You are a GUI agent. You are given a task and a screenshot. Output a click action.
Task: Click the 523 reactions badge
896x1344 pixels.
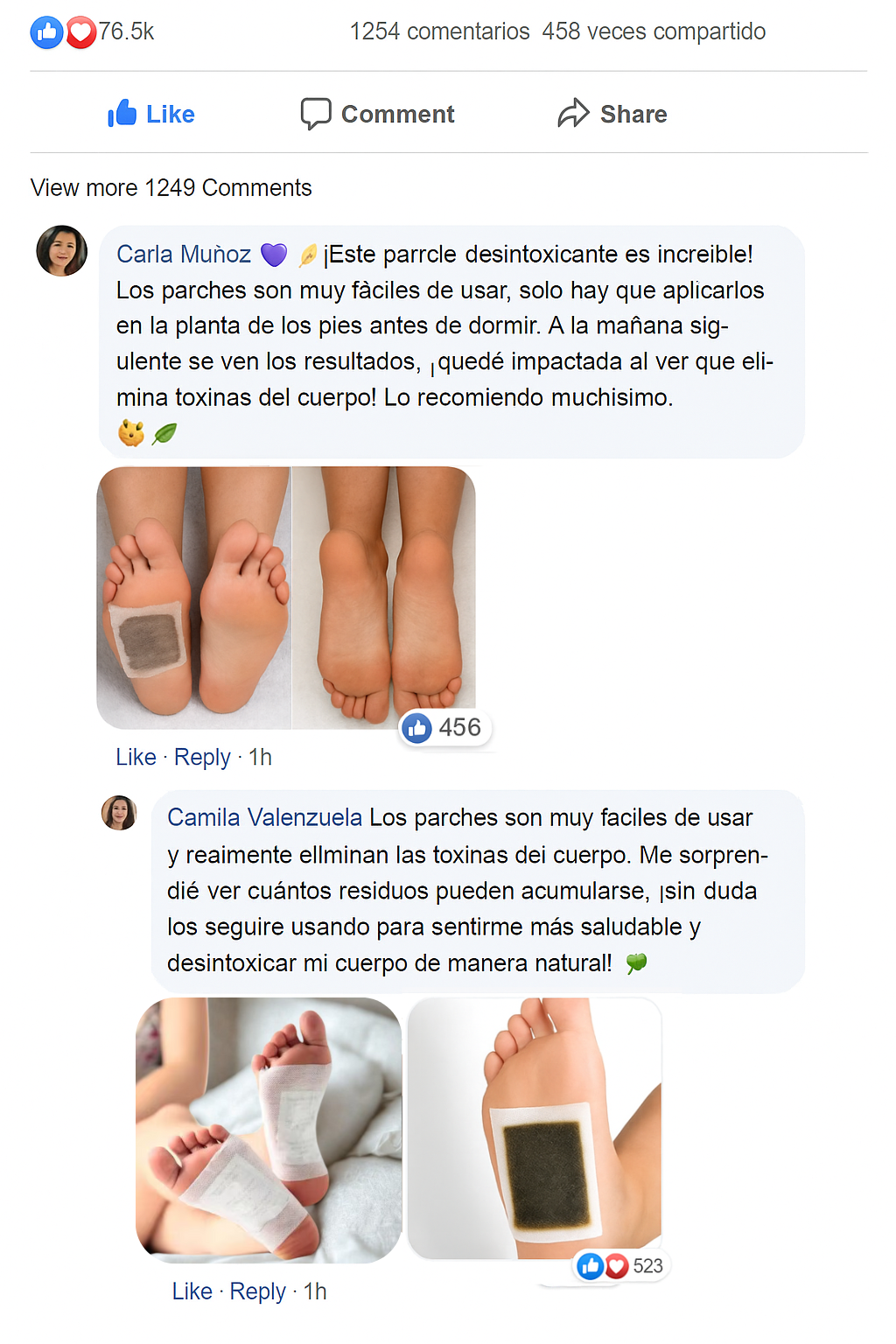click(622, 1265)
